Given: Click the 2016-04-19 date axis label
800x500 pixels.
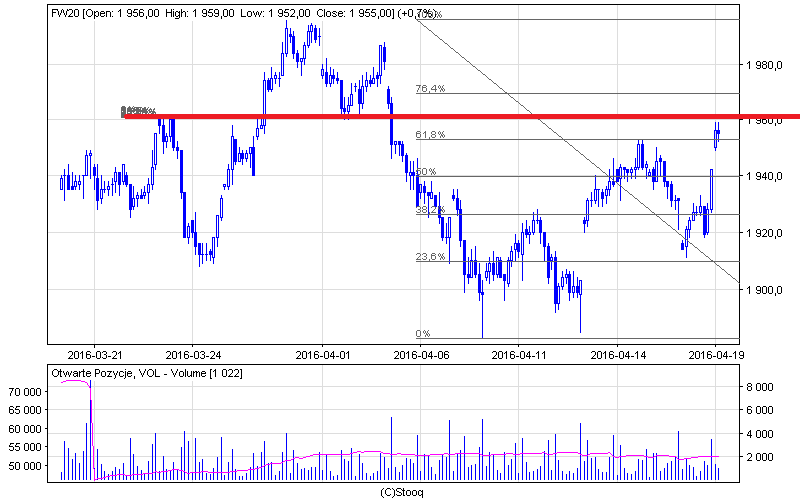Looking at the screenshot, I should (x=716, y=355).
